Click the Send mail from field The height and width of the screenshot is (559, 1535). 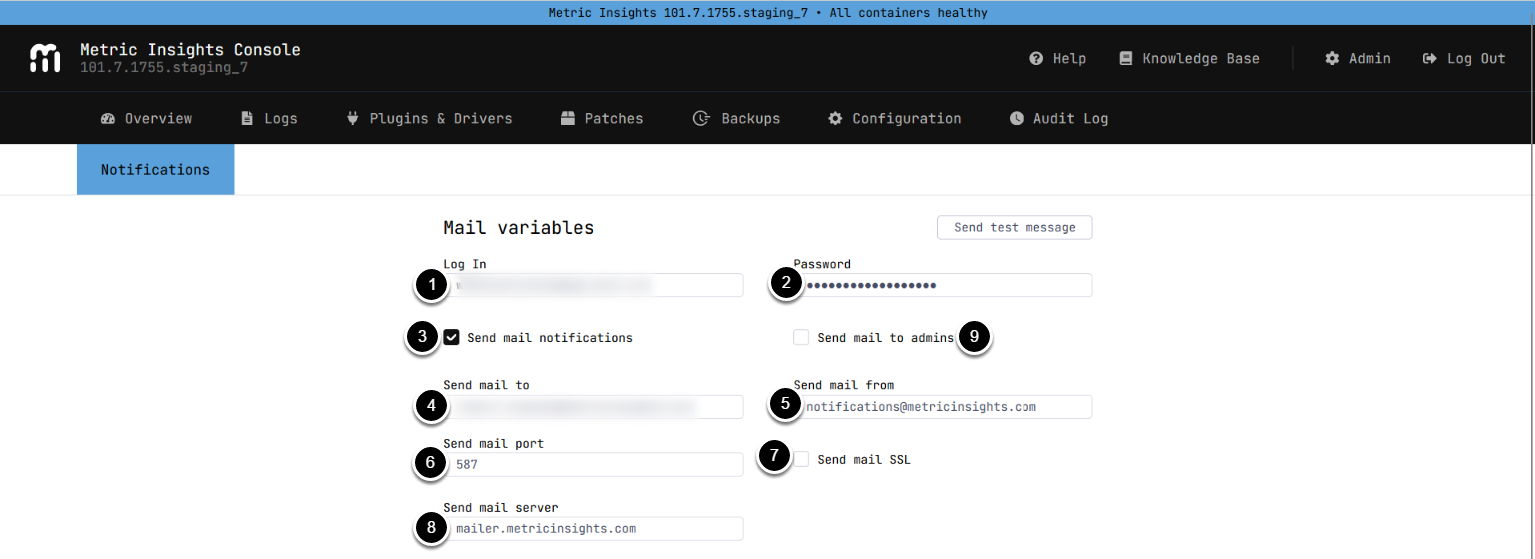(x=945, y=407)
